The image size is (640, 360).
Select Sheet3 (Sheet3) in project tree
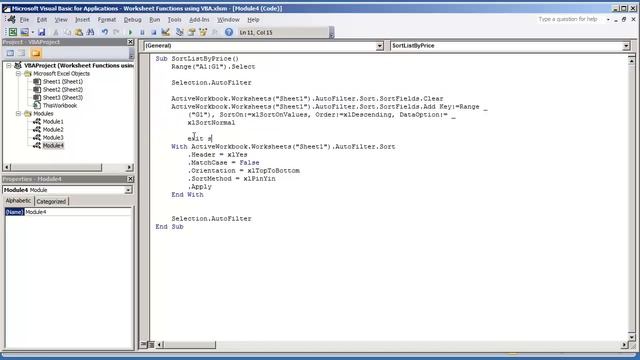pos(62,98)
